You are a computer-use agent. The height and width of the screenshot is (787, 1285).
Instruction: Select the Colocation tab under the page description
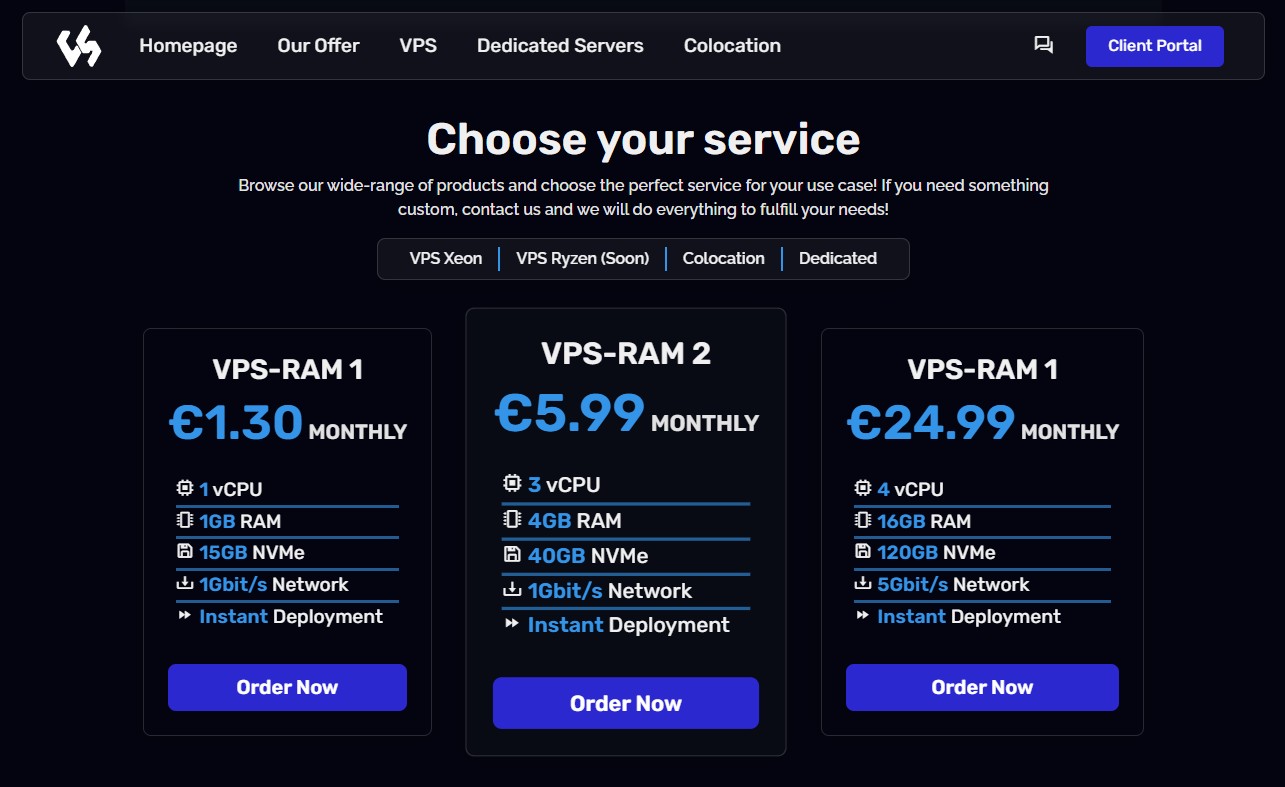pyautogui.click(x=723, y=258)
